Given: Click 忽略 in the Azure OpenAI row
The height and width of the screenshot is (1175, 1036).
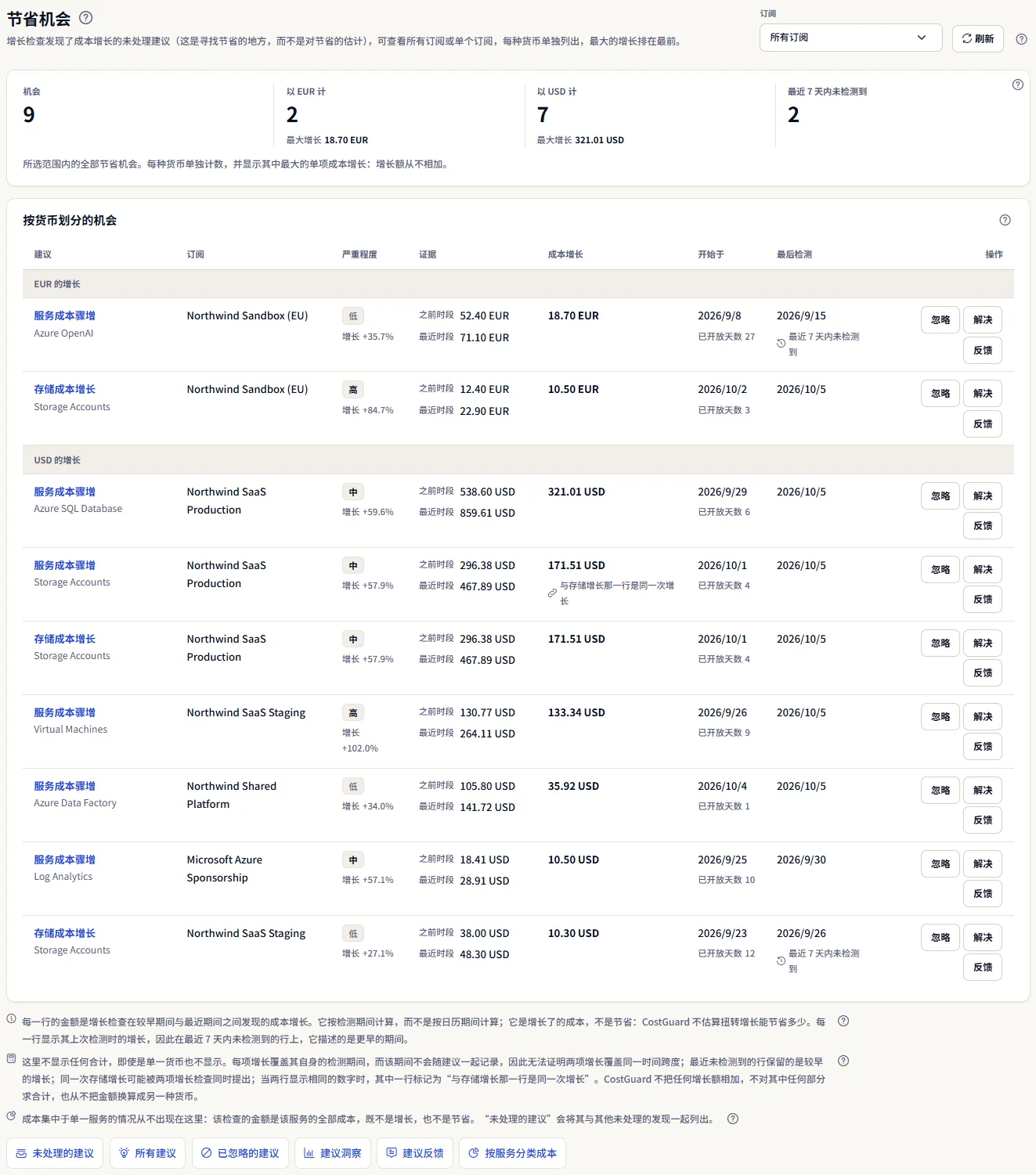Looking at the screenshot, I should [940, 319].
